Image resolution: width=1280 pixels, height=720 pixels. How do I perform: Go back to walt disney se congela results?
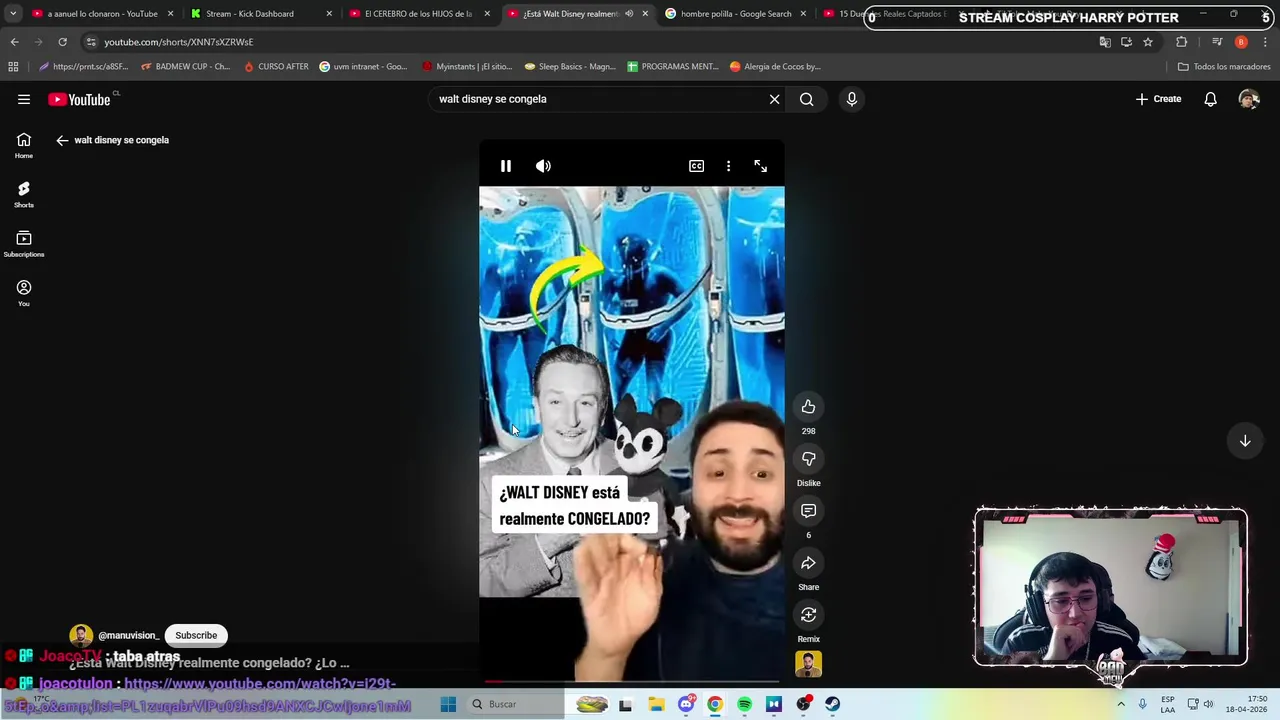tap(62, 140)
